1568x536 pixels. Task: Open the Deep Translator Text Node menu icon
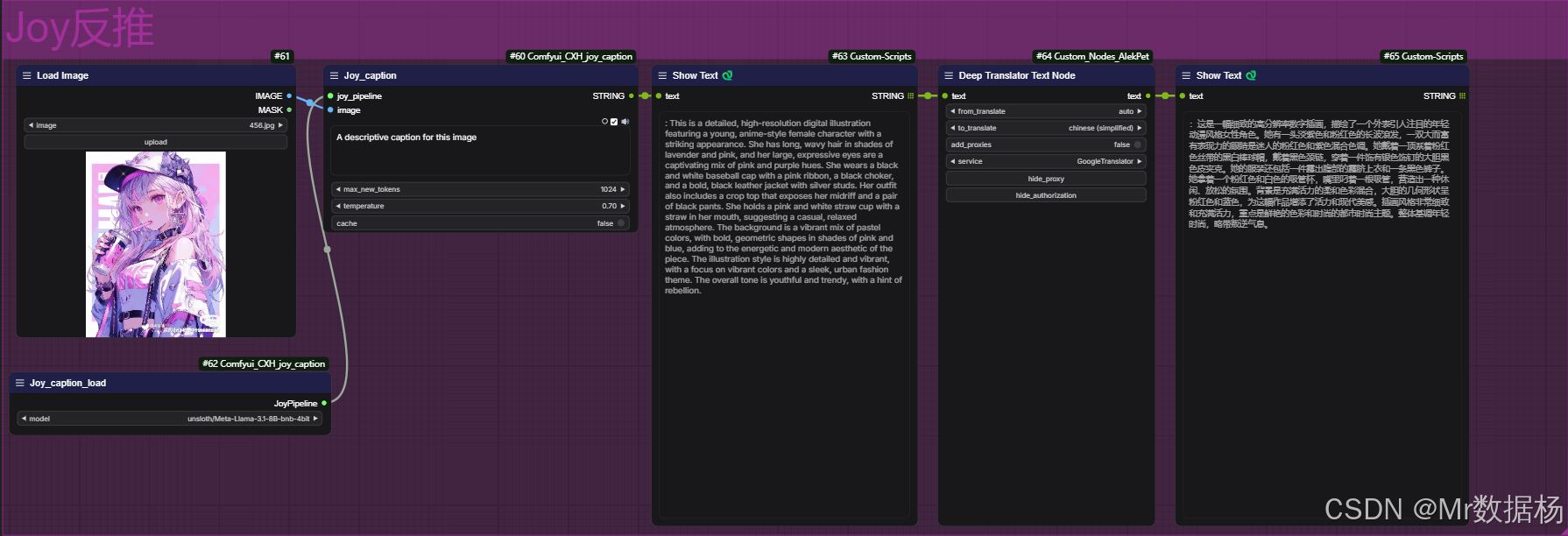tap(949, 75)
